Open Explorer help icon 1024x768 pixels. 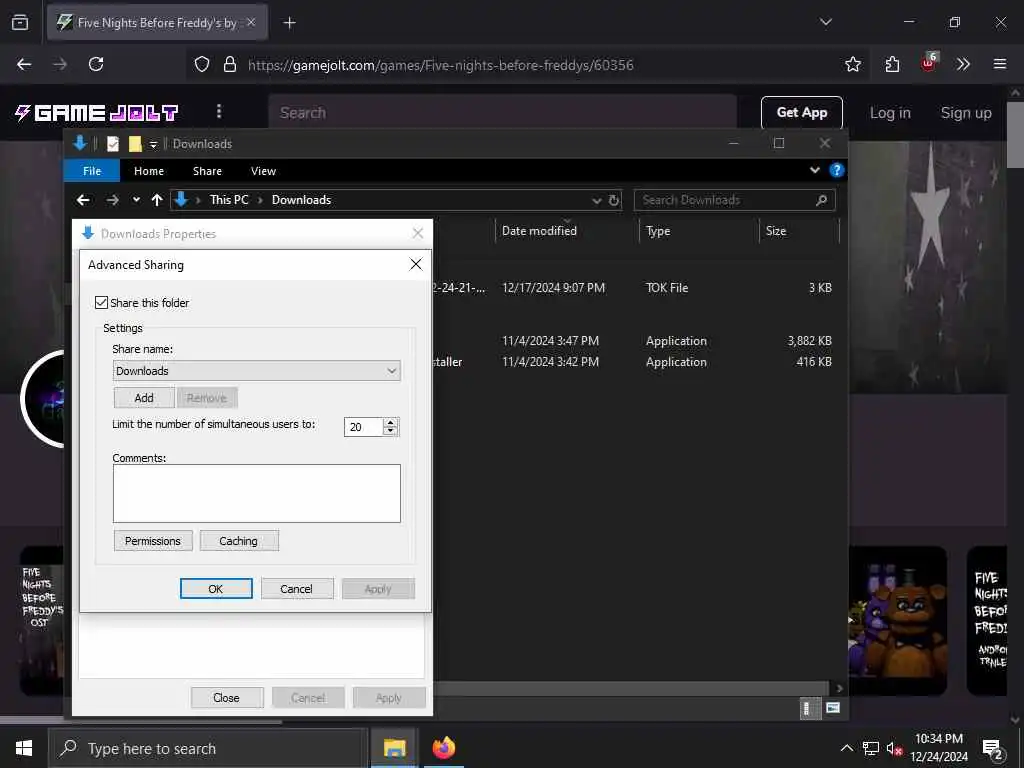pos(837,170)
